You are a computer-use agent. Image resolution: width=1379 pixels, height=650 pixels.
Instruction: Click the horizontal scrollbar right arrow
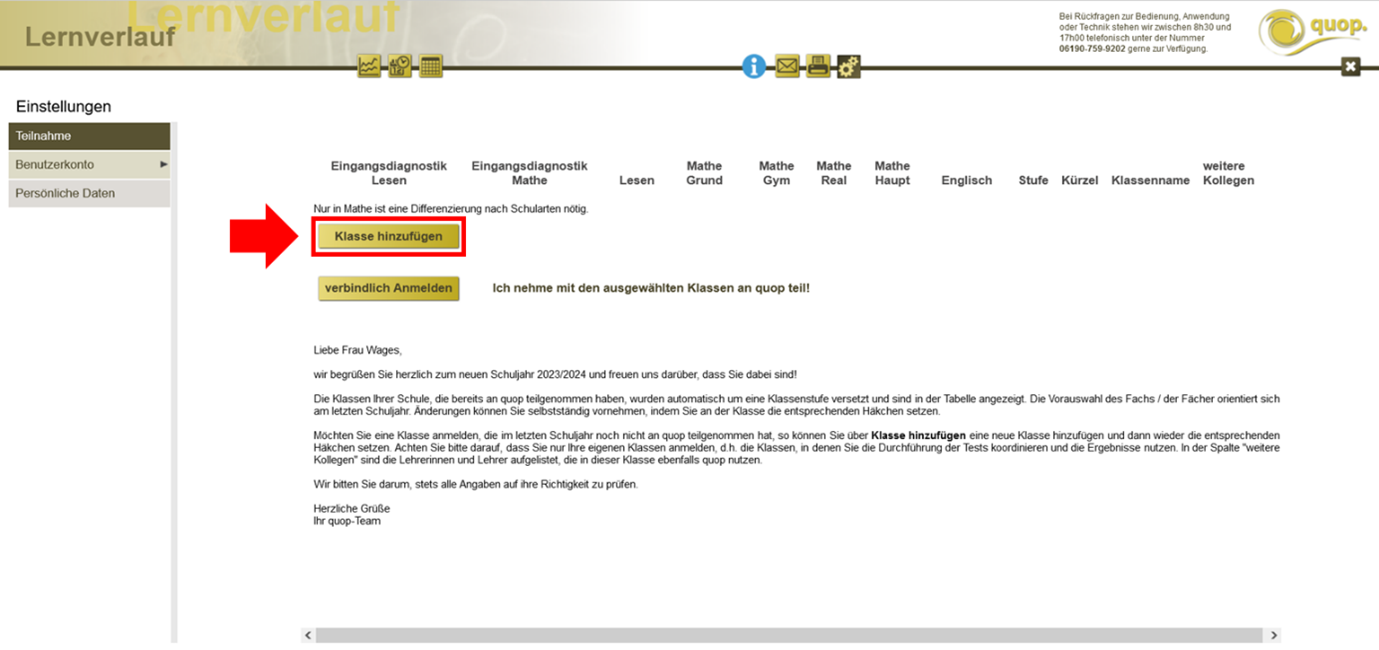[1273, 635]
